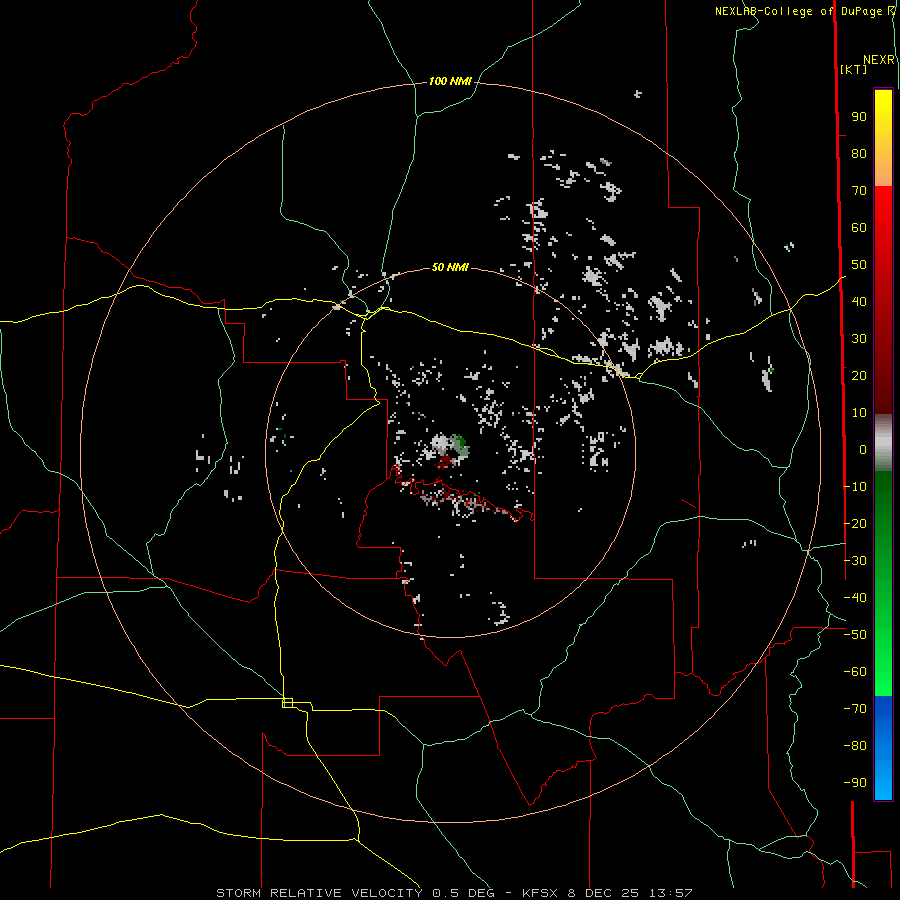
Task: Click the [KT] units label
Action: click(x=853, y=69)
